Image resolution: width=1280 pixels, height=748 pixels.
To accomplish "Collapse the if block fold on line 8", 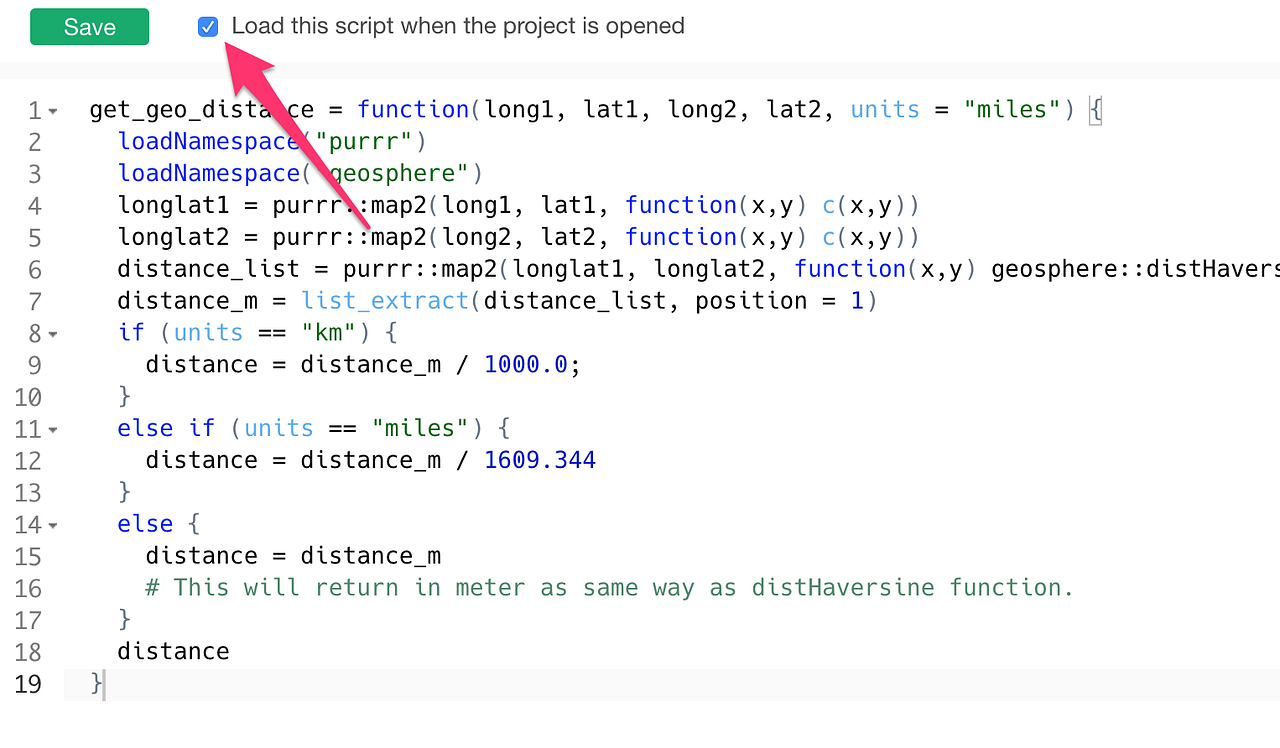I will pos(51,334).
